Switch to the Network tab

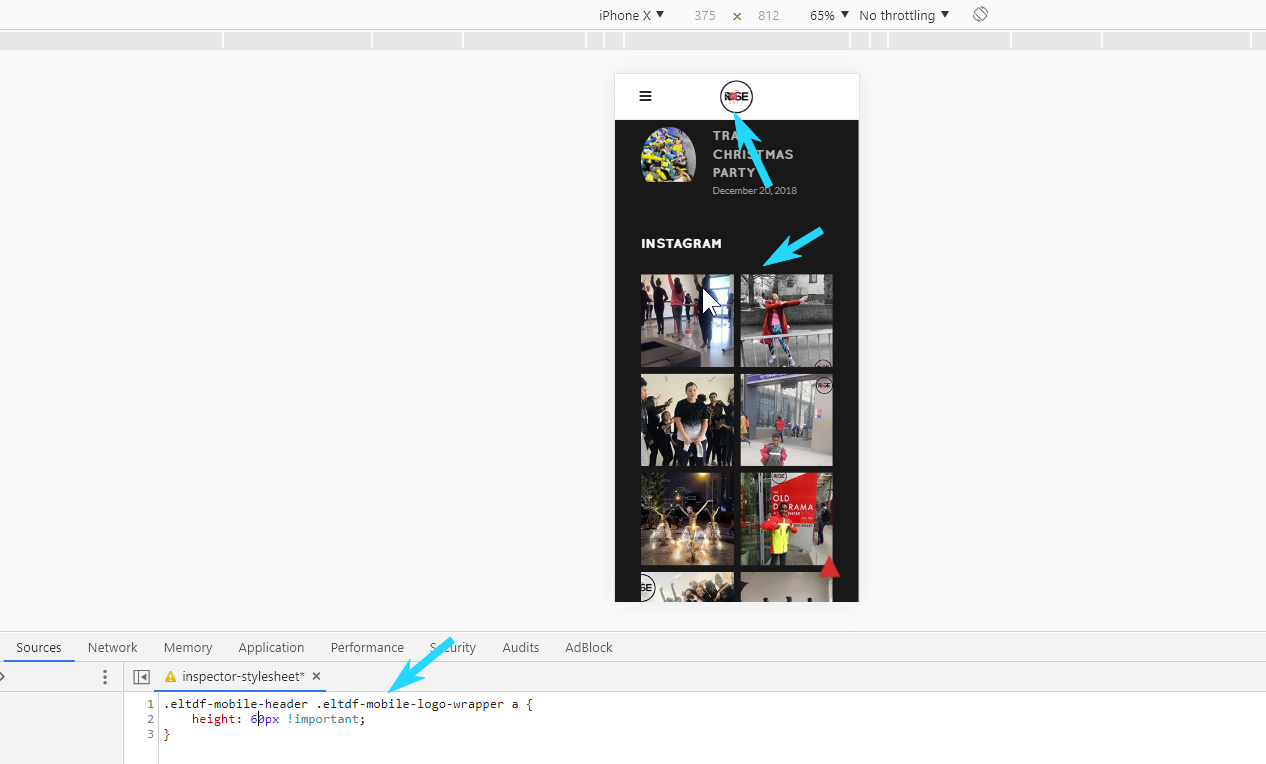[x=112, y=647]
